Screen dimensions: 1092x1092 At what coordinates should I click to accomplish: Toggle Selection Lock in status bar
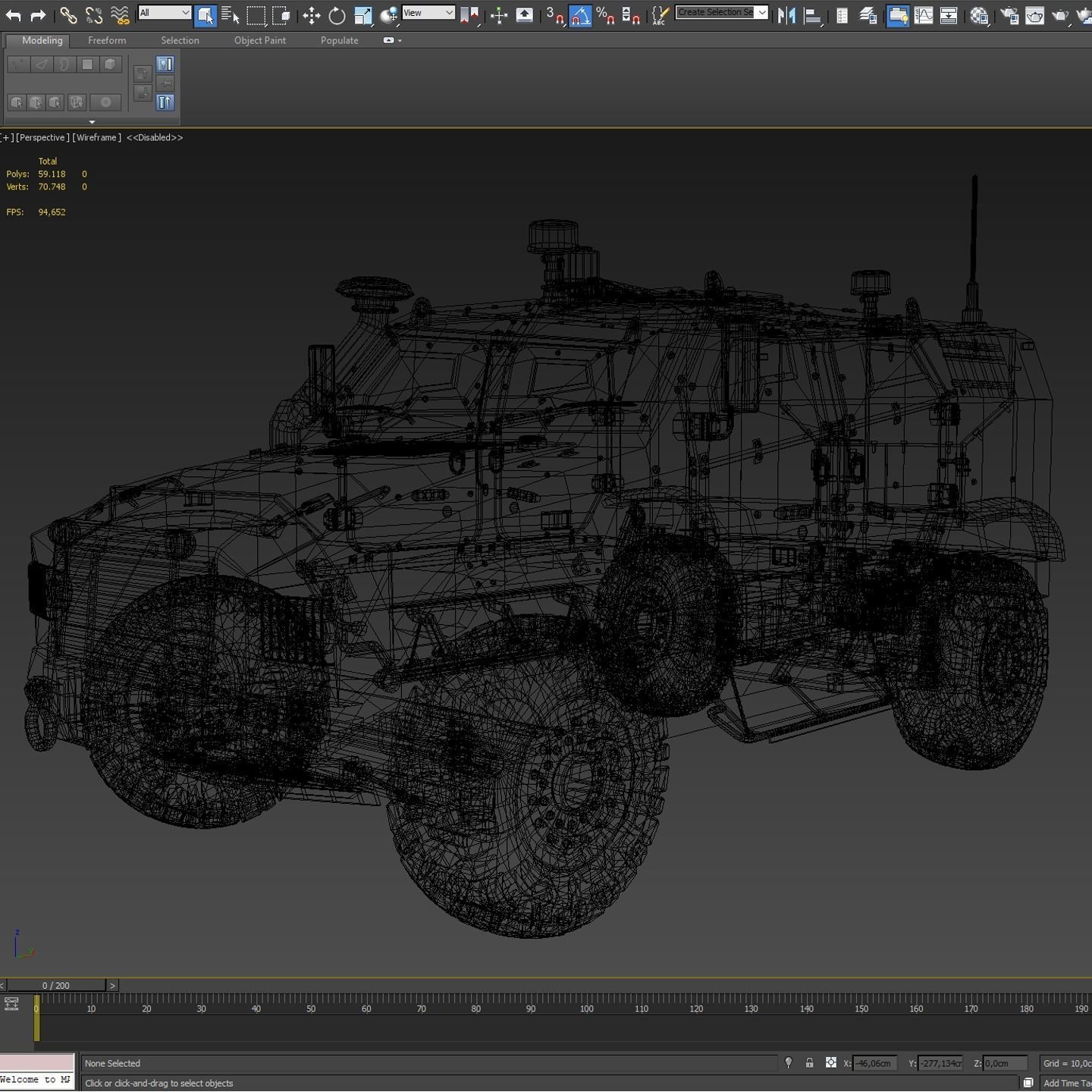(810, 1063)
